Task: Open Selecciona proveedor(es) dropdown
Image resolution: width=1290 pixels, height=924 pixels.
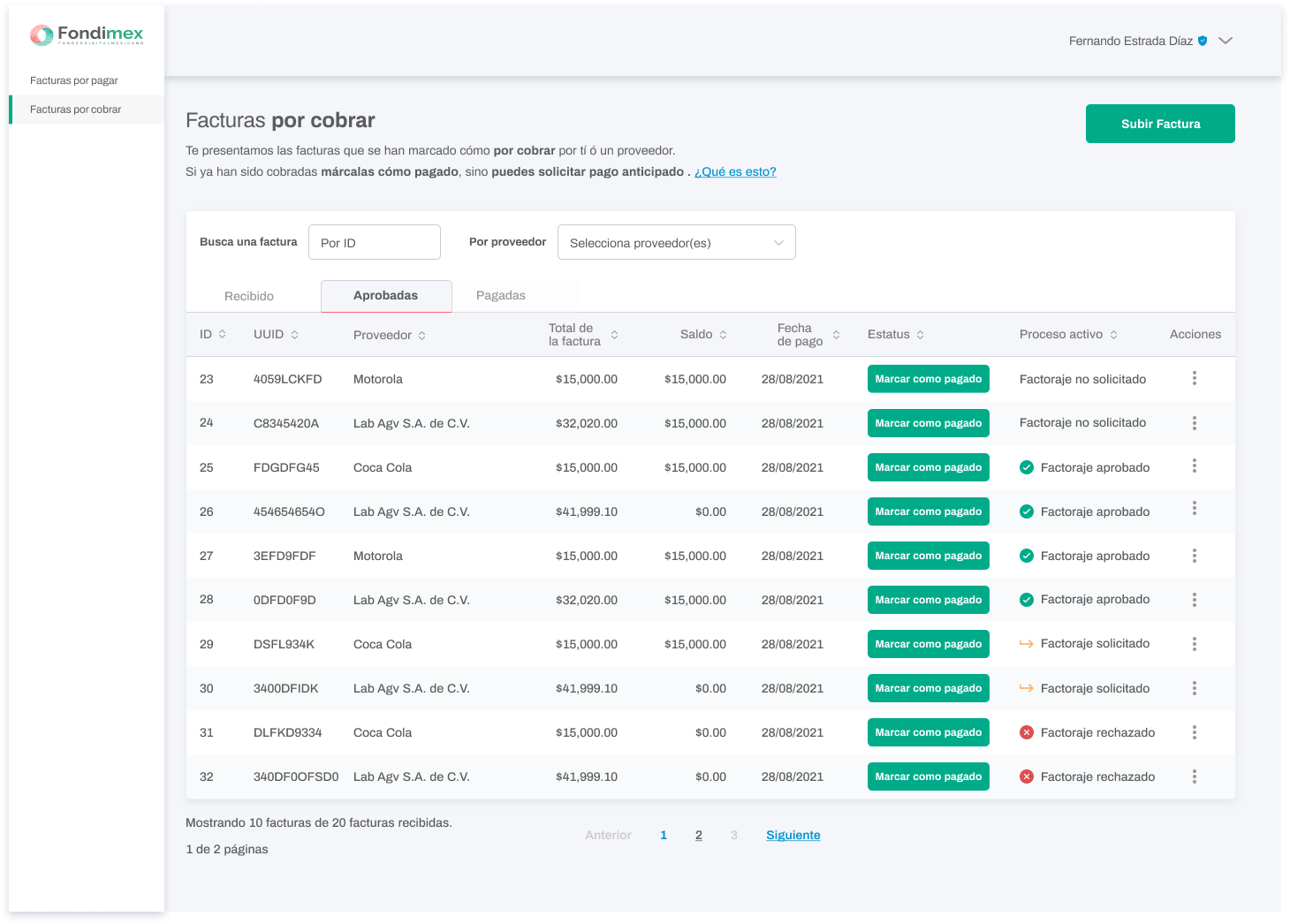Action: click(x=677, y=242)
